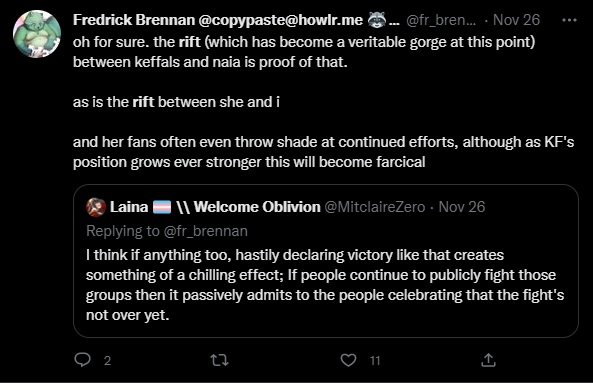593x383 pixels.
Task: Click the @fr_brennan reply mention
Action: (206, 231)
